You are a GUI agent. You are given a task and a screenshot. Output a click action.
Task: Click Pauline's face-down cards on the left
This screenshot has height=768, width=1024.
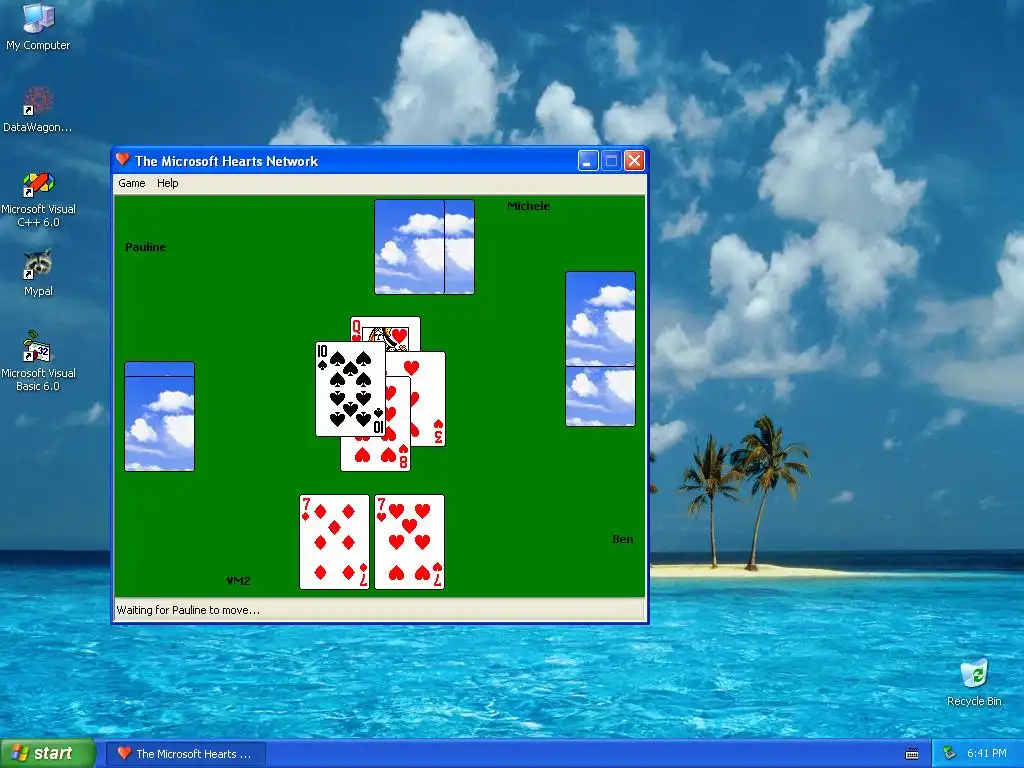159,417
